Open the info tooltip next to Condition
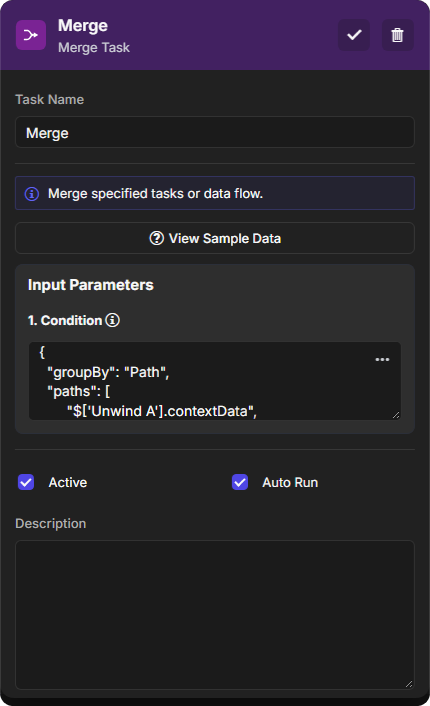 [x=112, y=320]
